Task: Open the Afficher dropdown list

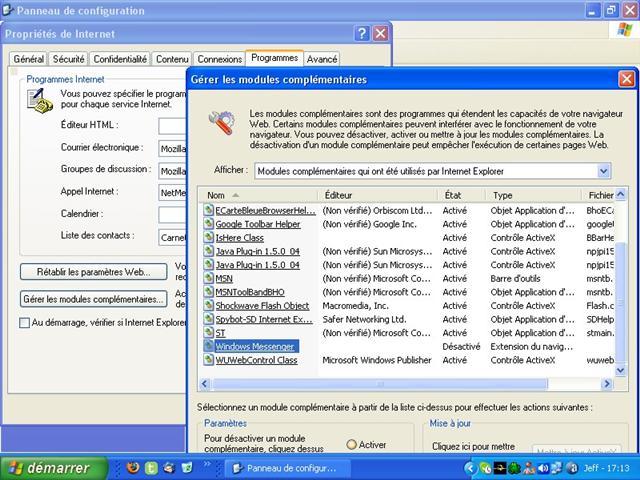Action: coord(604,171)
